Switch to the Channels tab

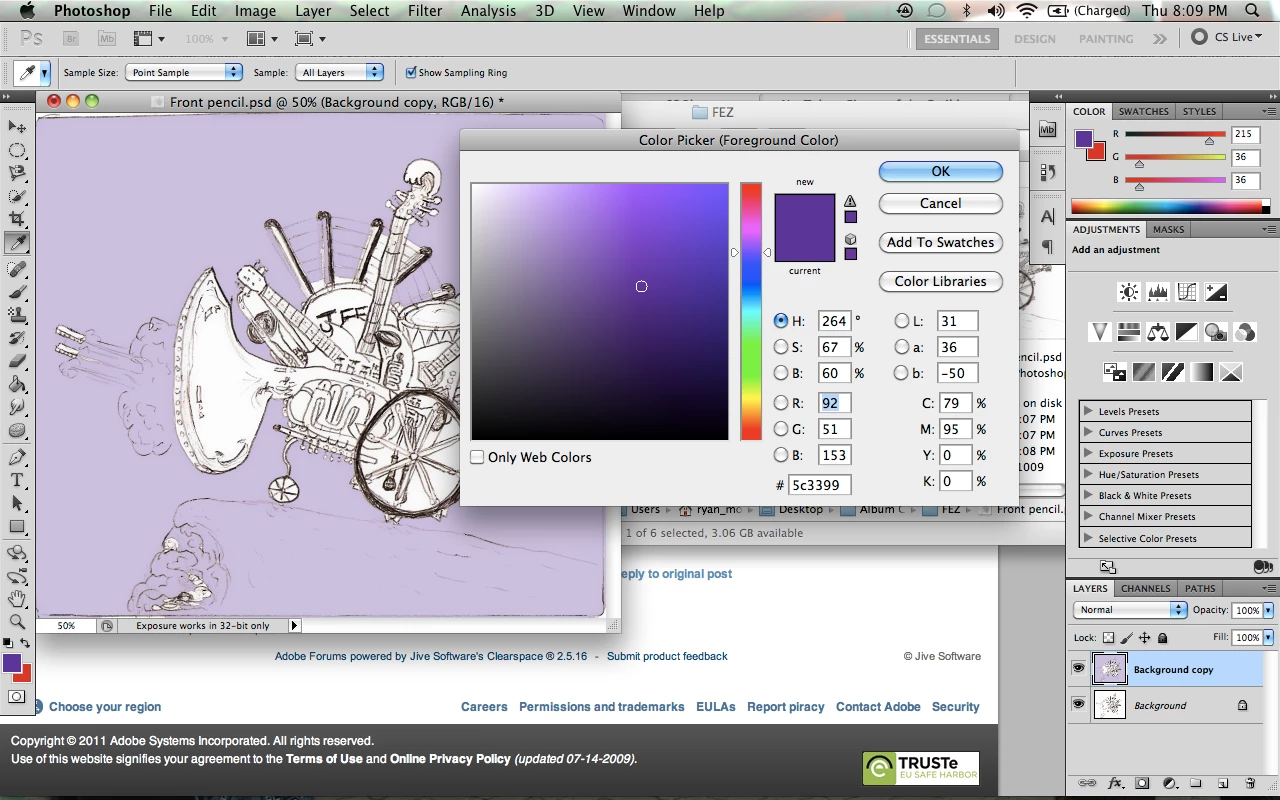[1145, 588]
